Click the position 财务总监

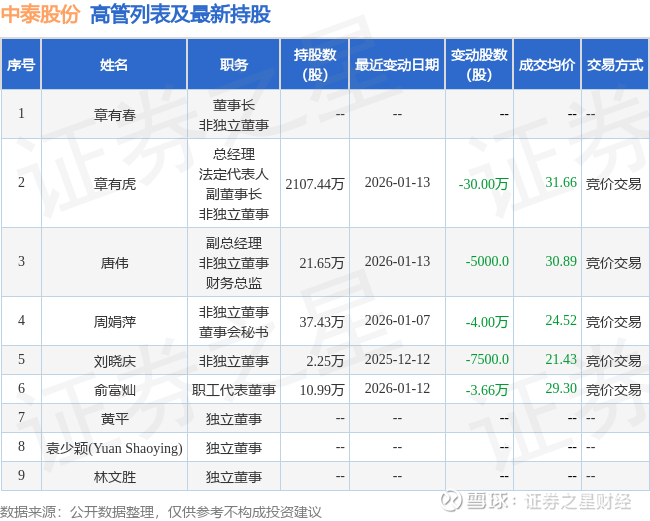click(234, 283)
